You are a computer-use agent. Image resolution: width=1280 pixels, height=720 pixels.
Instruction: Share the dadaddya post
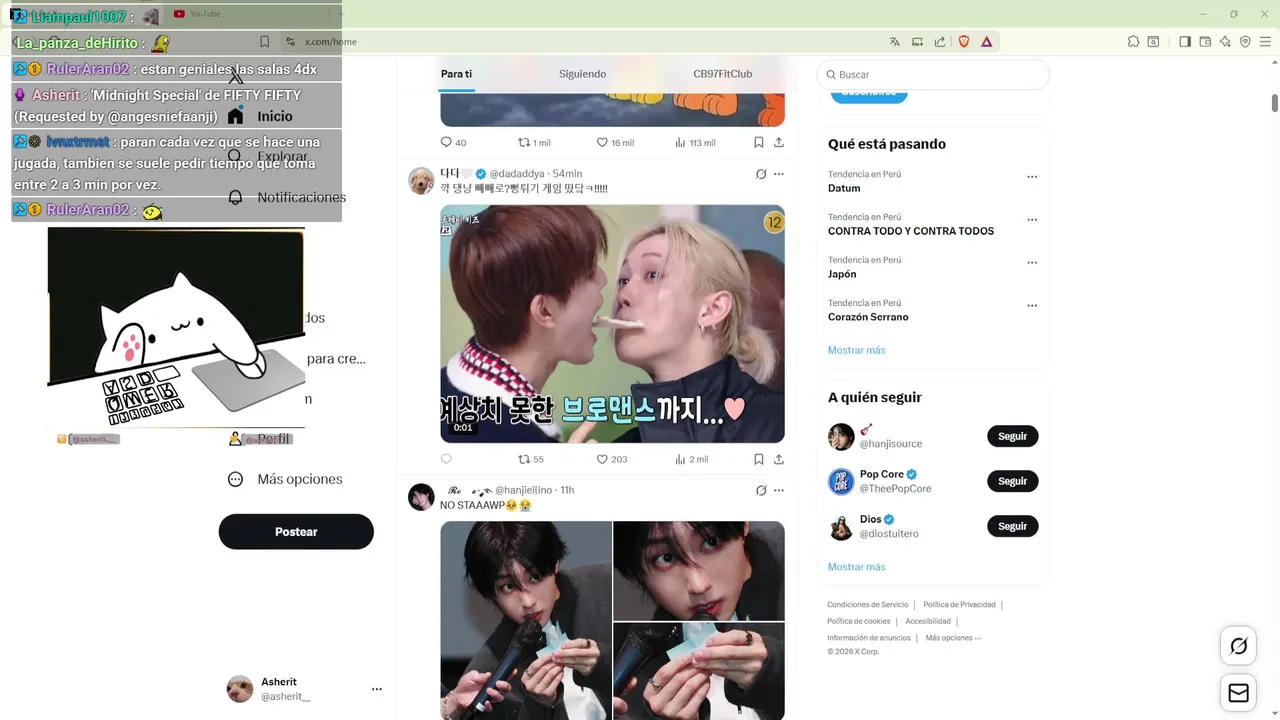[778, 459]
